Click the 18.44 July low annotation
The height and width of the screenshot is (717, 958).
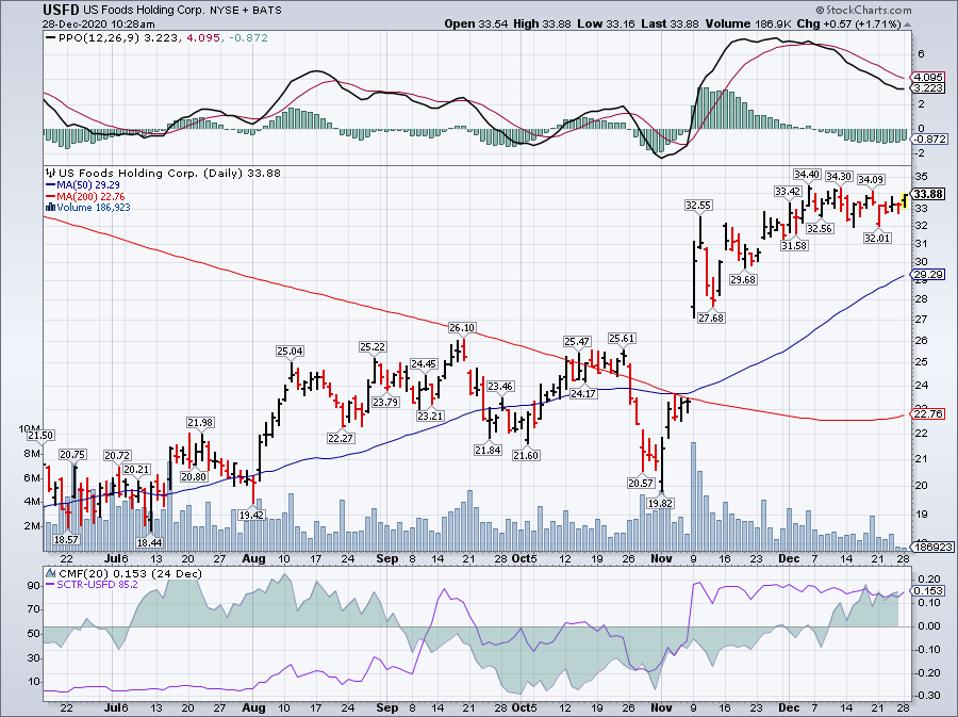pyautogui.click(x=150, y=542)
